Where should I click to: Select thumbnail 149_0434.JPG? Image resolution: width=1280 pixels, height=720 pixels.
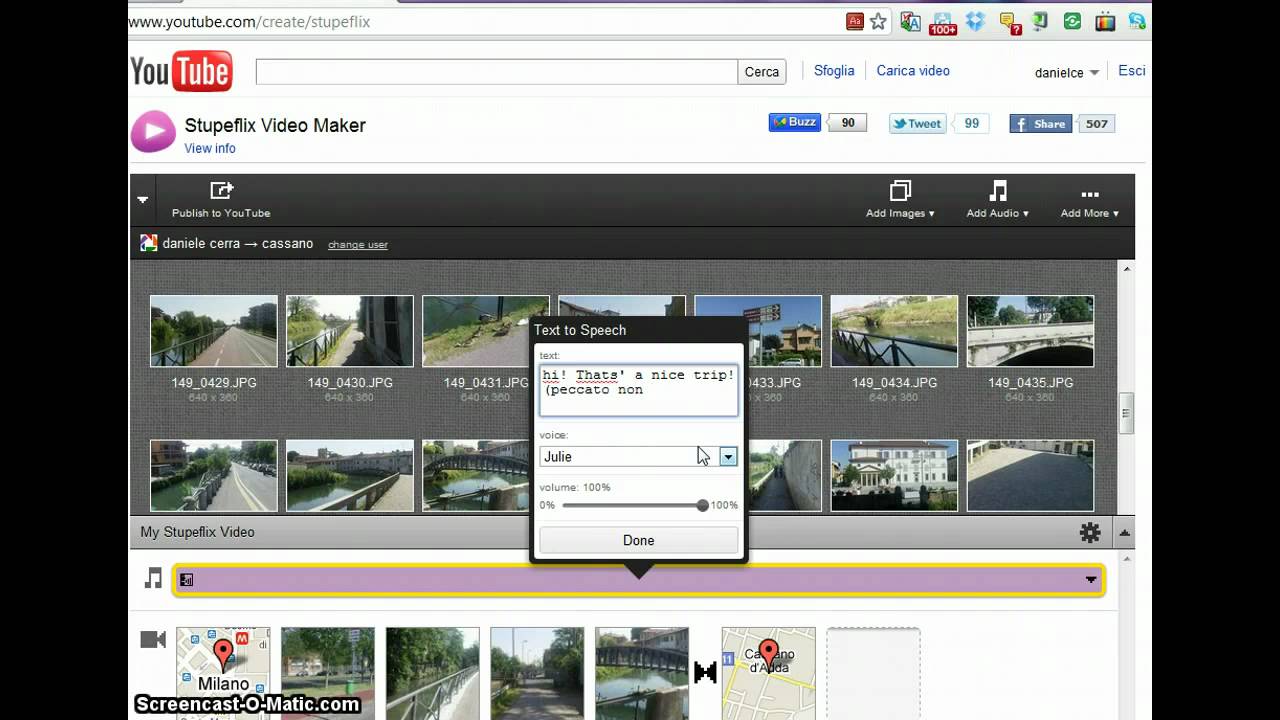coord(894,331)
